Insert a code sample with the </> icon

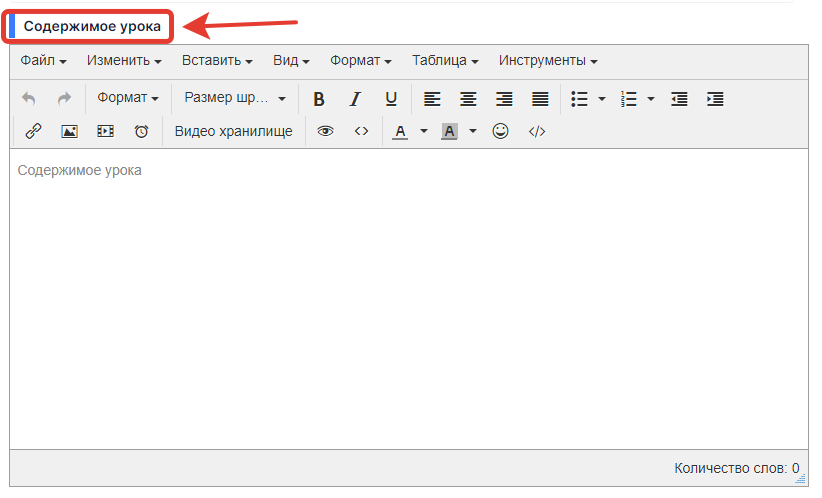point(537,131)
